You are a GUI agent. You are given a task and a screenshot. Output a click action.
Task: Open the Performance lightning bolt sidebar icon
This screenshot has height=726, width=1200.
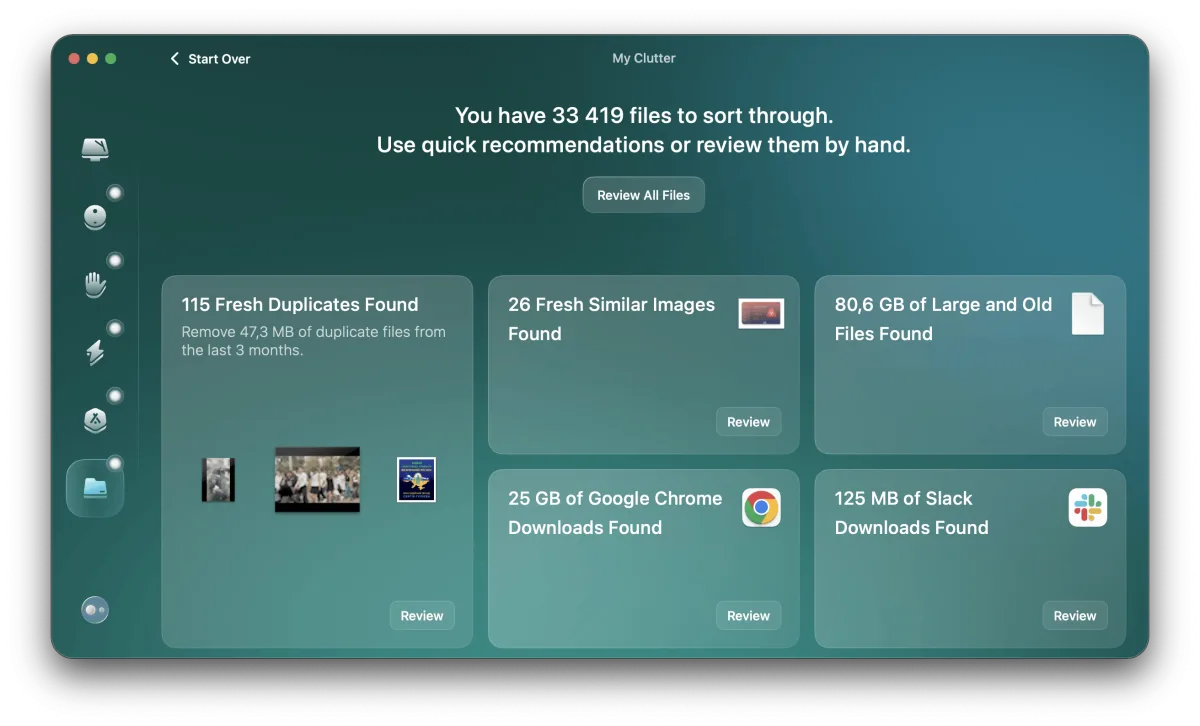(95, 351)
